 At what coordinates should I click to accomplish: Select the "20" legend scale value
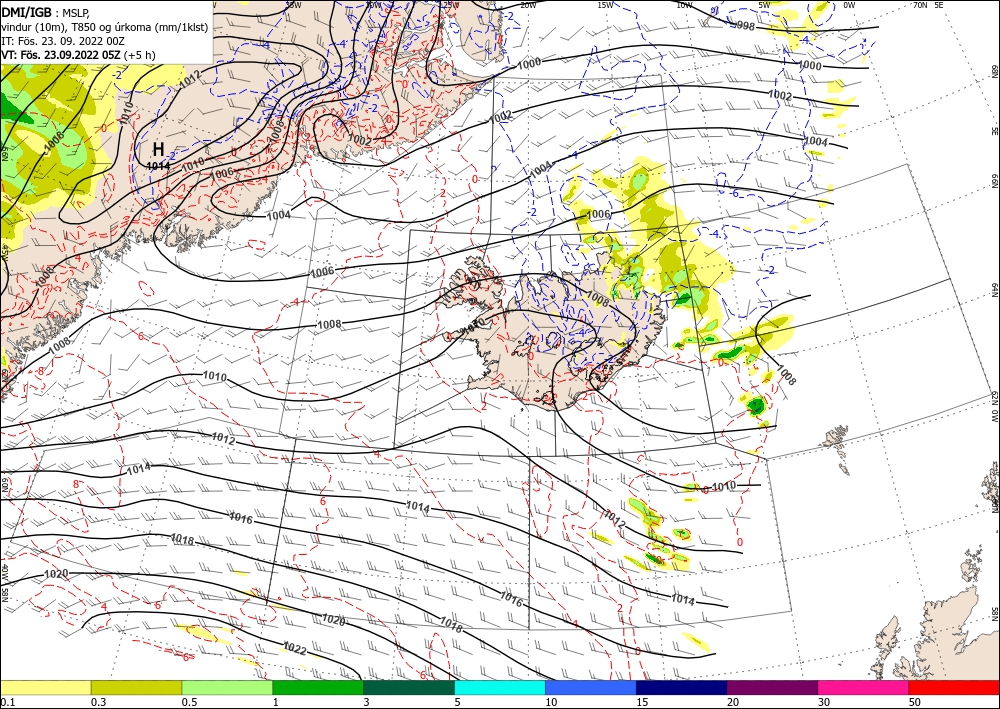pos(733,702)
